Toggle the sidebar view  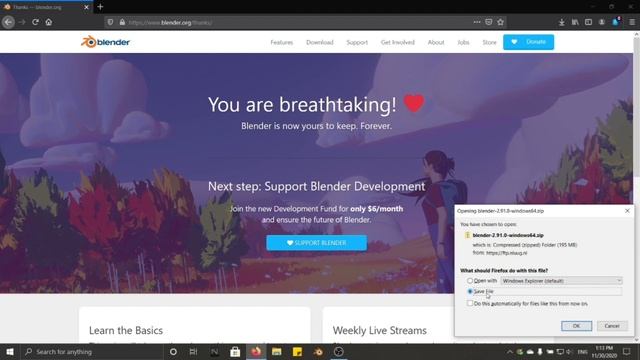pos(588,22)
